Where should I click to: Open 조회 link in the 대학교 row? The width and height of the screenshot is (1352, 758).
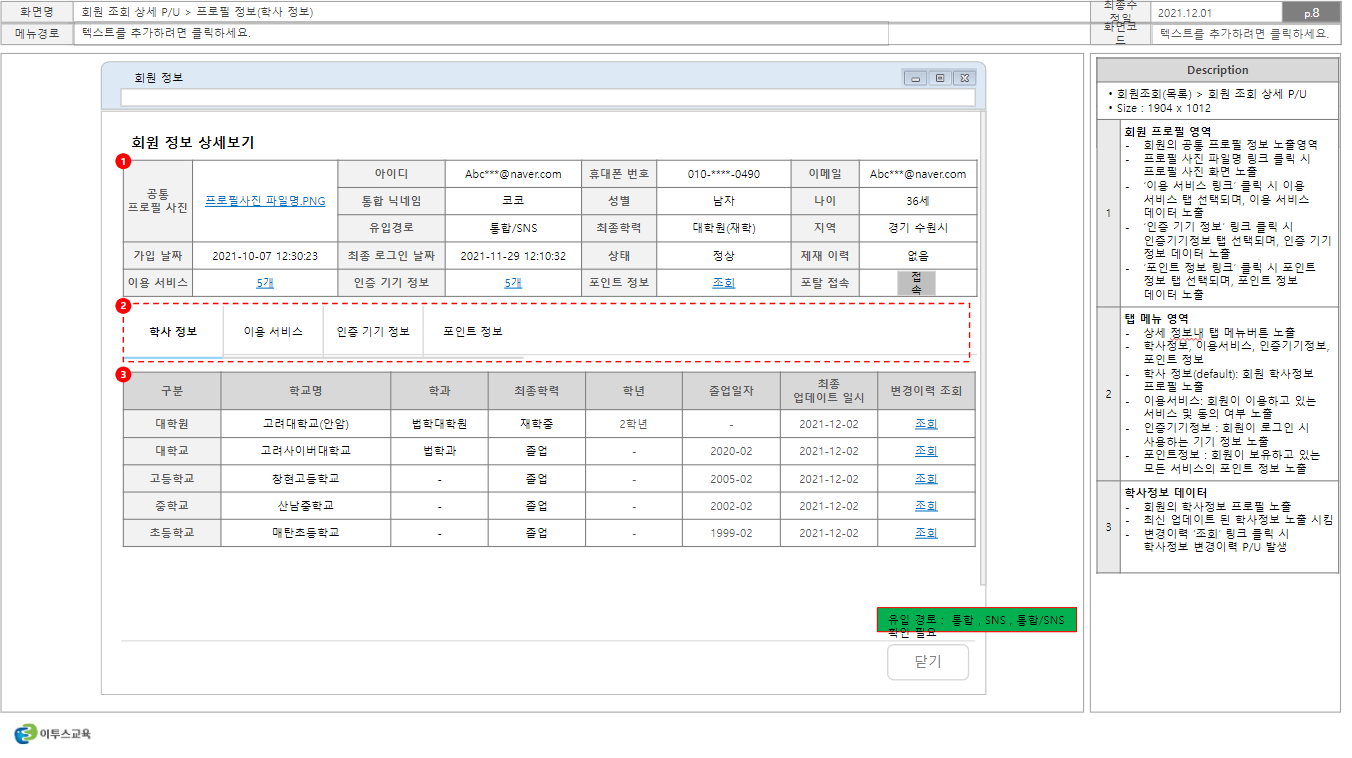point(926,451)
